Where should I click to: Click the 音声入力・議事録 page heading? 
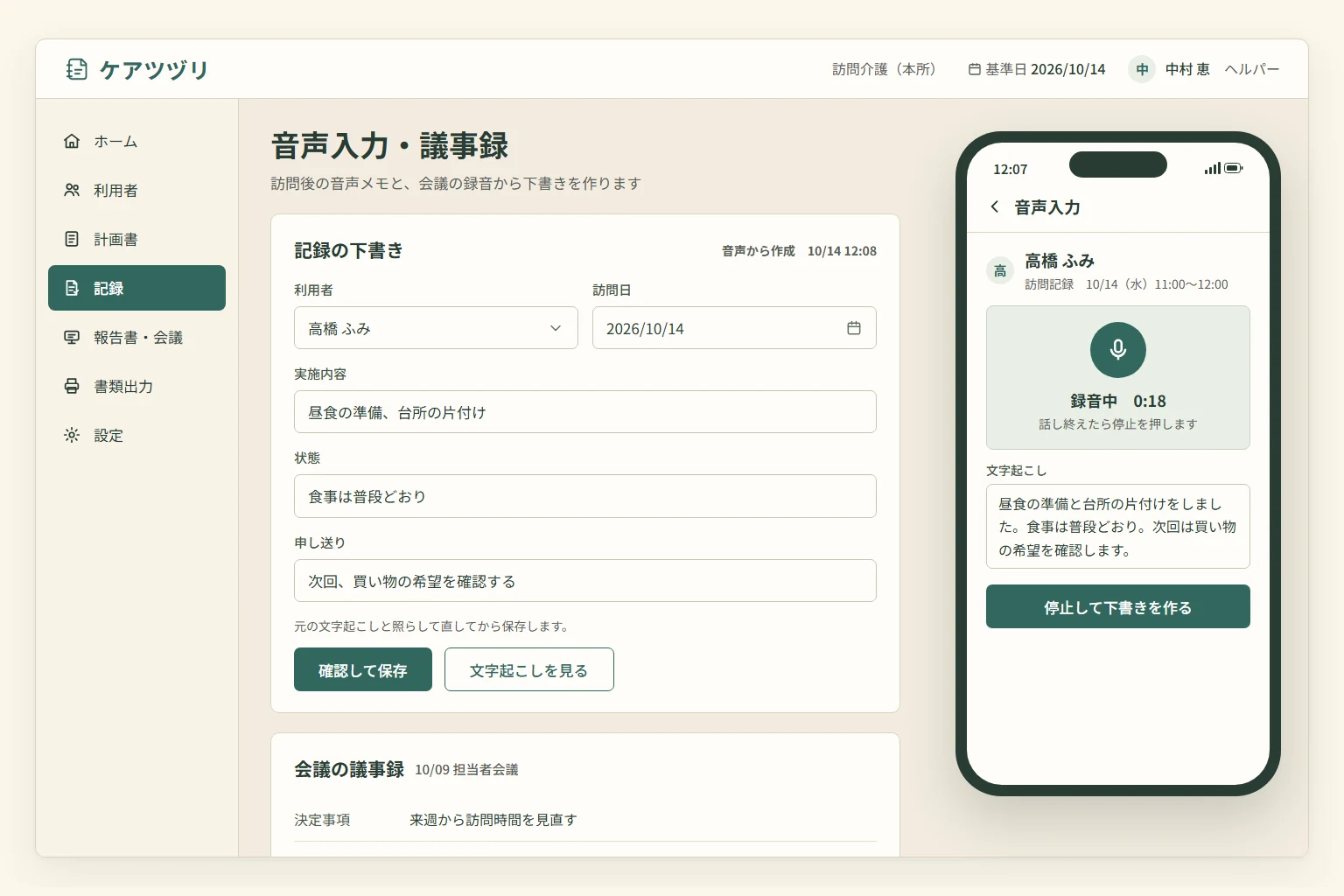tap(390, 145)
